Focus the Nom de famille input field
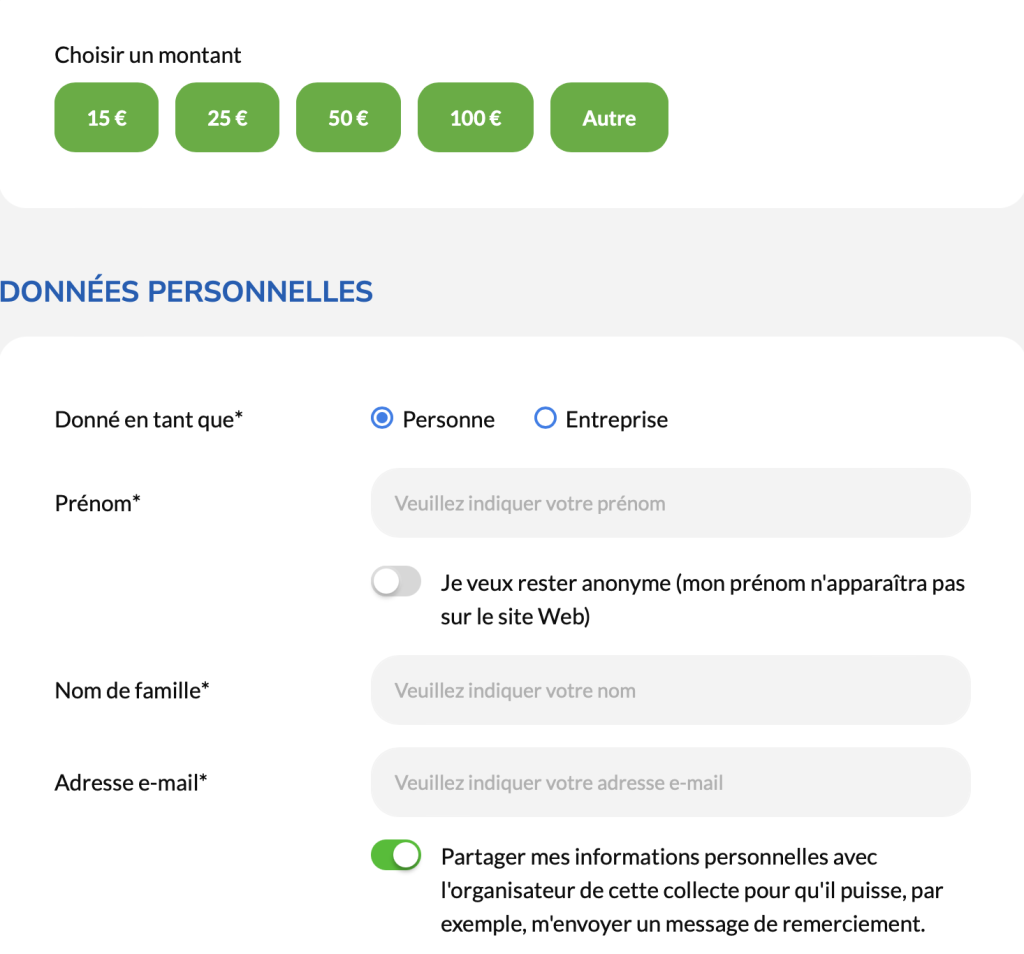The width and height of the screenshot is (1024, 954). coord(670,690)
